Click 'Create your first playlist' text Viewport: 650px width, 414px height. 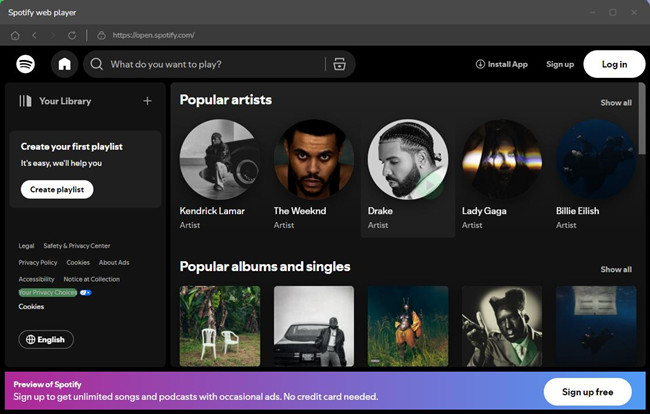pos(72,147)
